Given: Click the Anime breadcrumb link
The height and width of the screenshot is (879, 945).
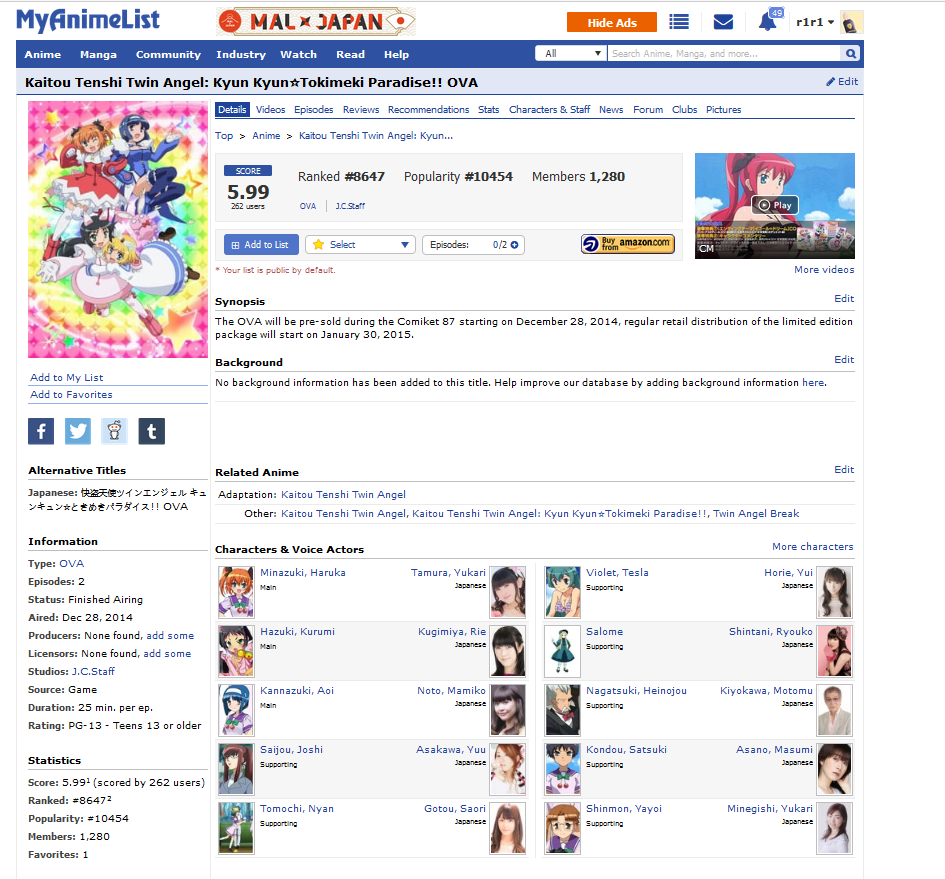Looking at the screenshot, I should [x=266, y=136].
